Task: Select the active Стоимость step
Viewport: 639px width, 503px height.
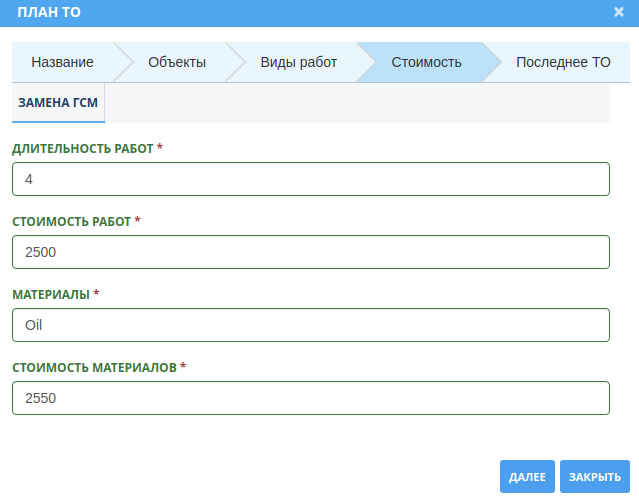Action: click(x=426, y=62)
